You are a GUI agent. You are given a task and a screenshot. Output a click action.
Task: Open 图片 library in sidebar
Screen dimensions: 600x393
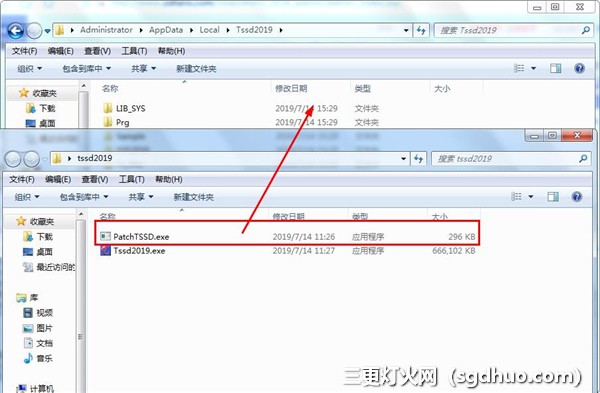click(x=38, y=328)
